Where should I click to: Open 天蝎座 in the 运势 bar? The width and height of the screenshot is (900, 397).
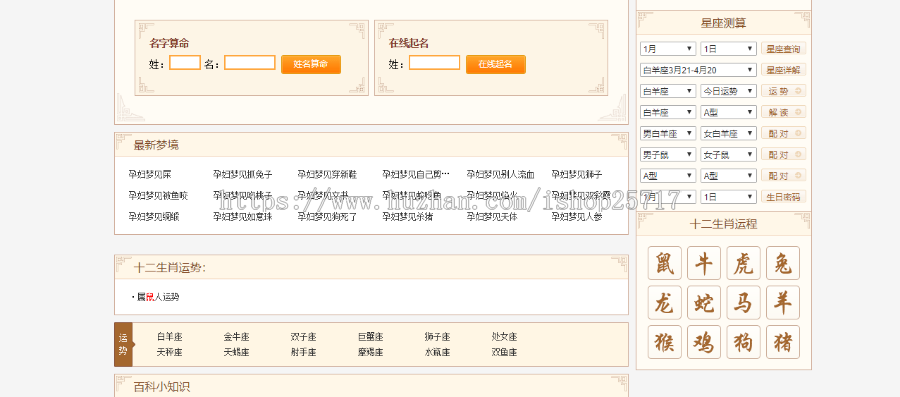(236, 353)
